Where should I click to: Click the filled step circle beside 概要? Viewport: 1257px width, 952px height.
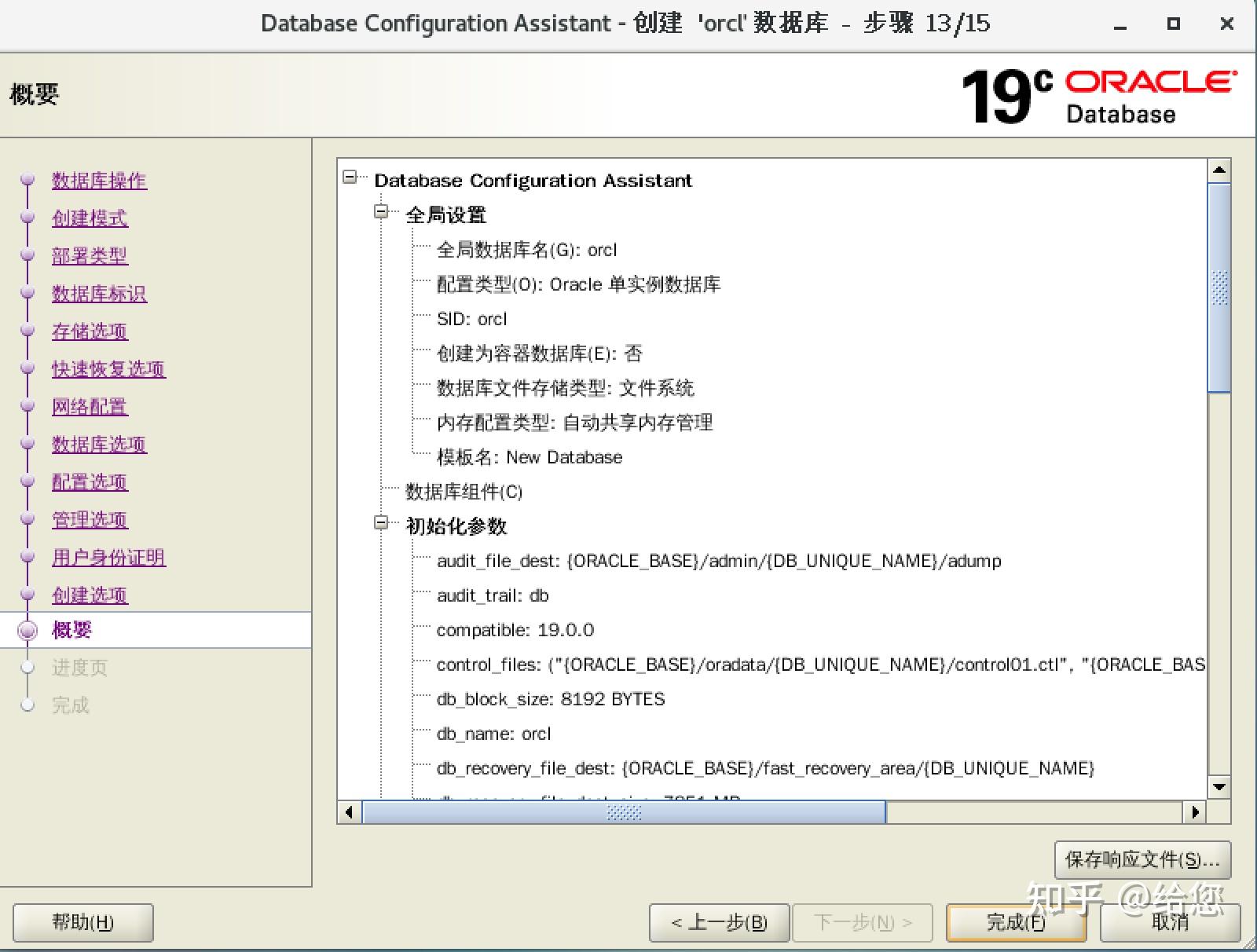[x=28, y=630]
